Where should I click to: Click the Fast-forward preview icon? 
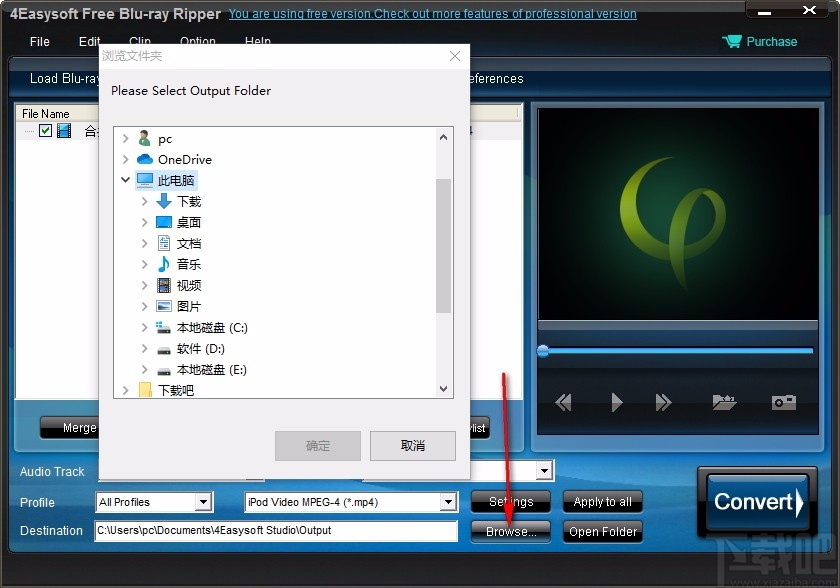tap(663, 402)
